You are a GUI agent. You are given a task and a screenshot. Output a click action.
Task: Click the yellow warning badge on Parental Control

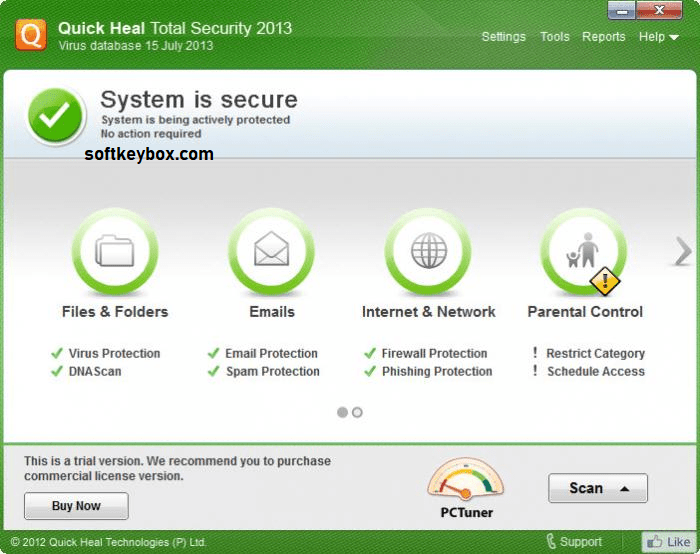coord(605,281)
